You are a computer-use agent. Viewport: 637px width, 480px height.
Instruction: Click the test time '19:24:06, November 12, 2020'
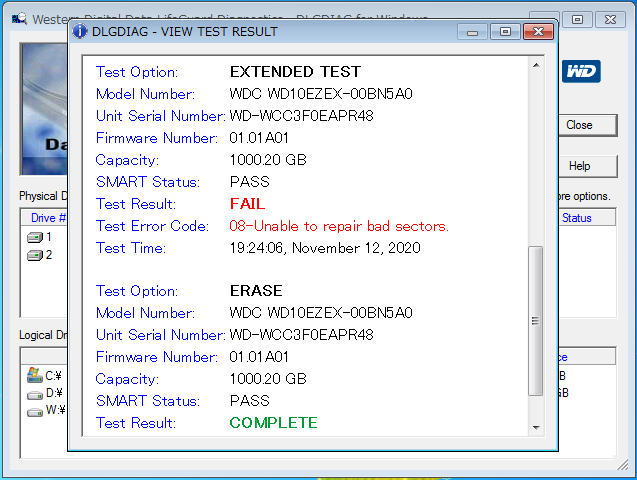click(325, 248)
